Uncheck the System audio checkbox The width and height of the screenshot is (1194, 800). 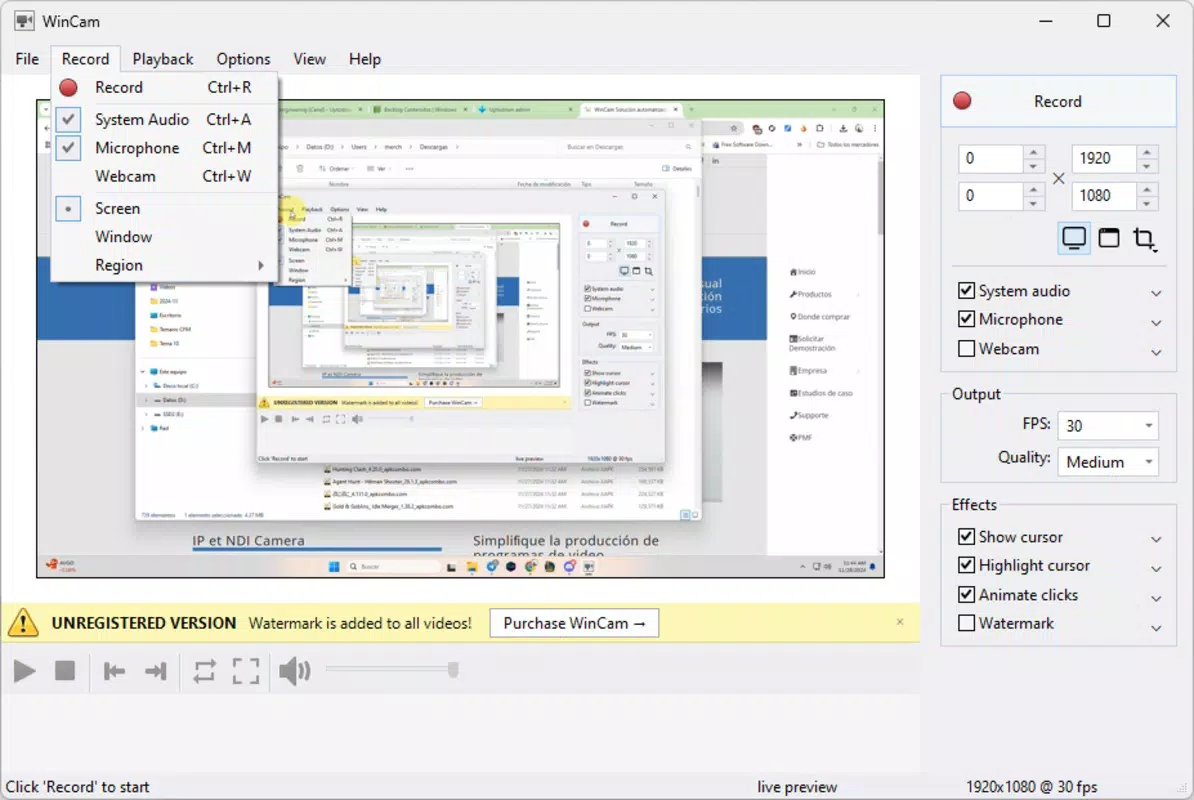(966, 291)
